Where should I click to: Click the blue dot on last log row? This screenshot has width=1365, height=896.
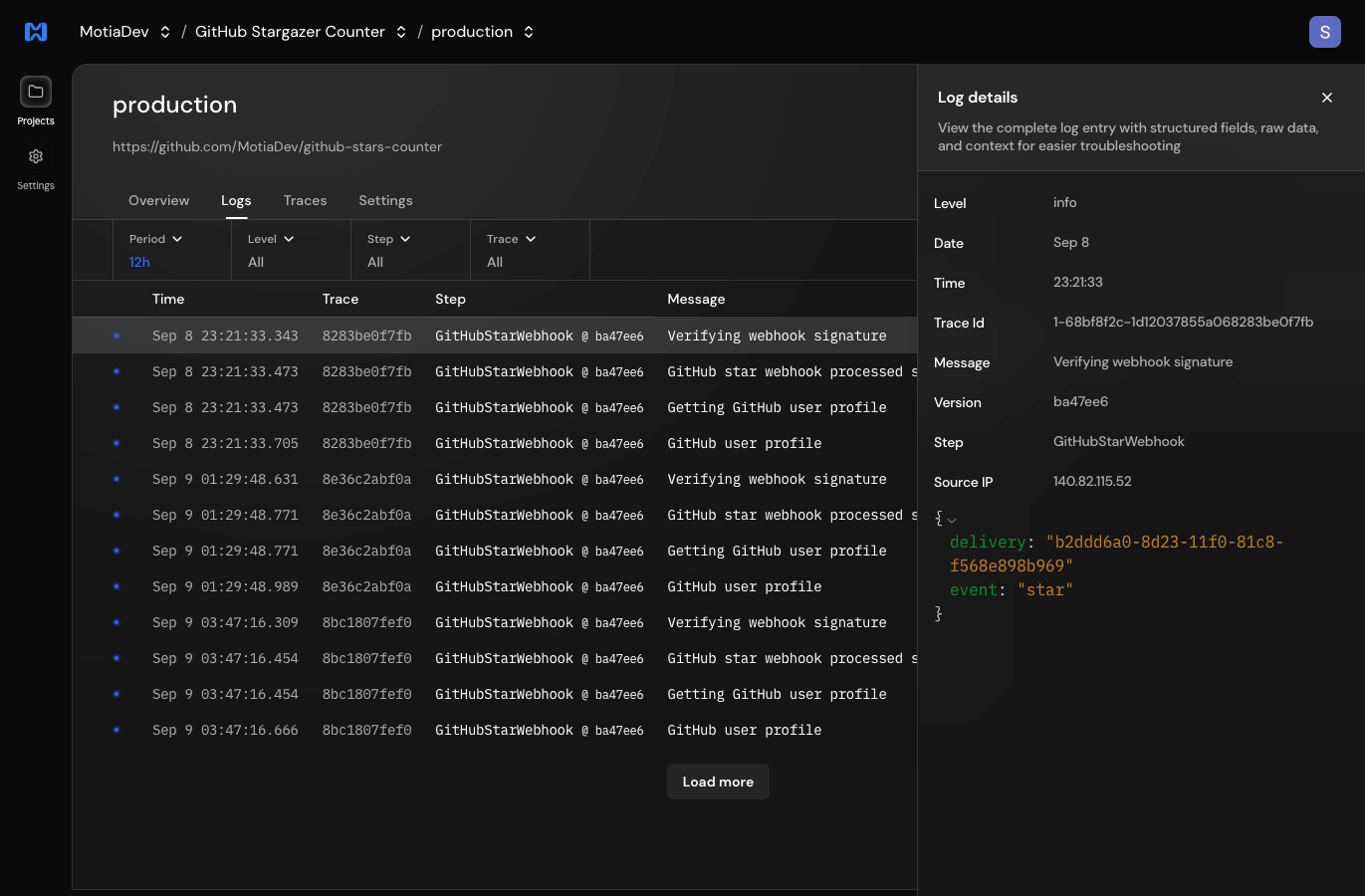(116, 731)
